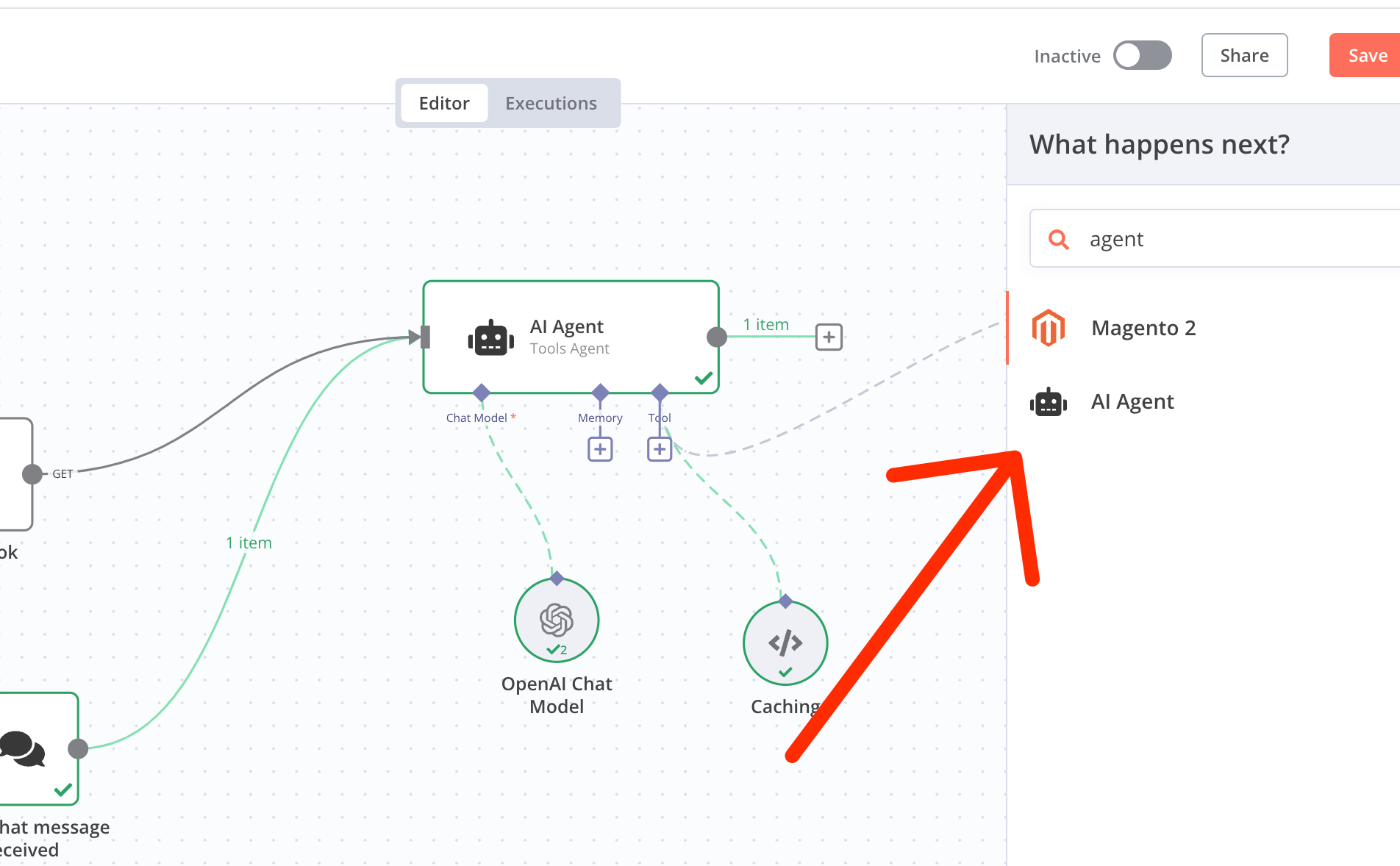Click the Tools Agent subtitle
The width and height of the screenshot is (1400, 866).
coord(570,348)
